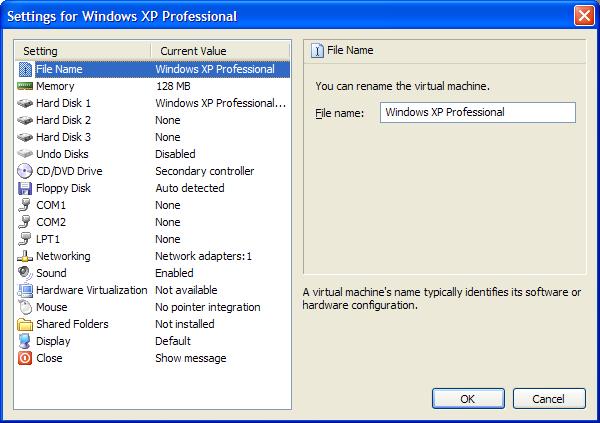Screen dimensions: 600x423
Task: Click the Enabled sound value
Action: point(174,273)
